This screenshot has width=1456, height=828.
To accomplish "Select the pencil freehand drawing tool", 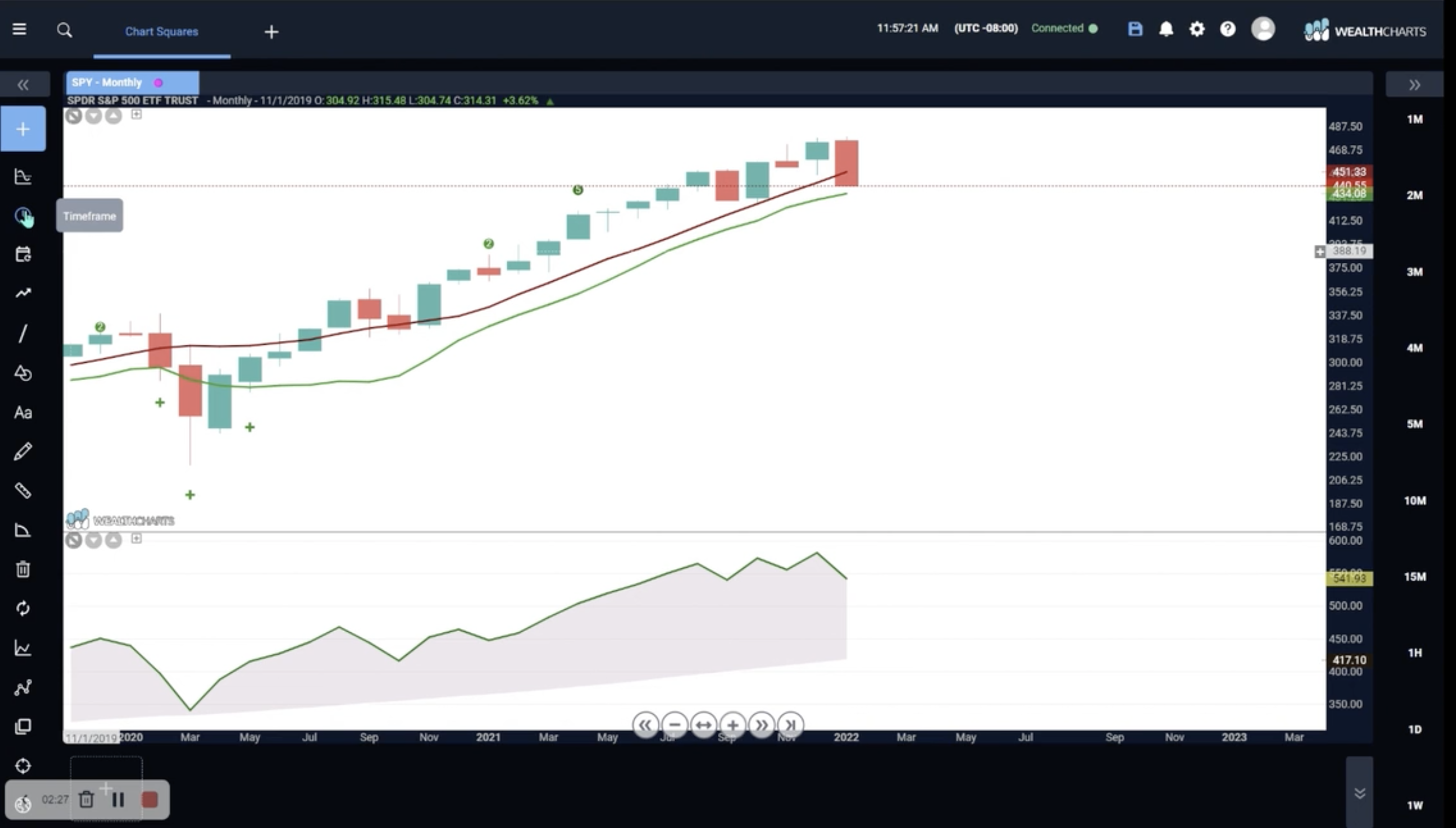I will click(x=23, y=451).
